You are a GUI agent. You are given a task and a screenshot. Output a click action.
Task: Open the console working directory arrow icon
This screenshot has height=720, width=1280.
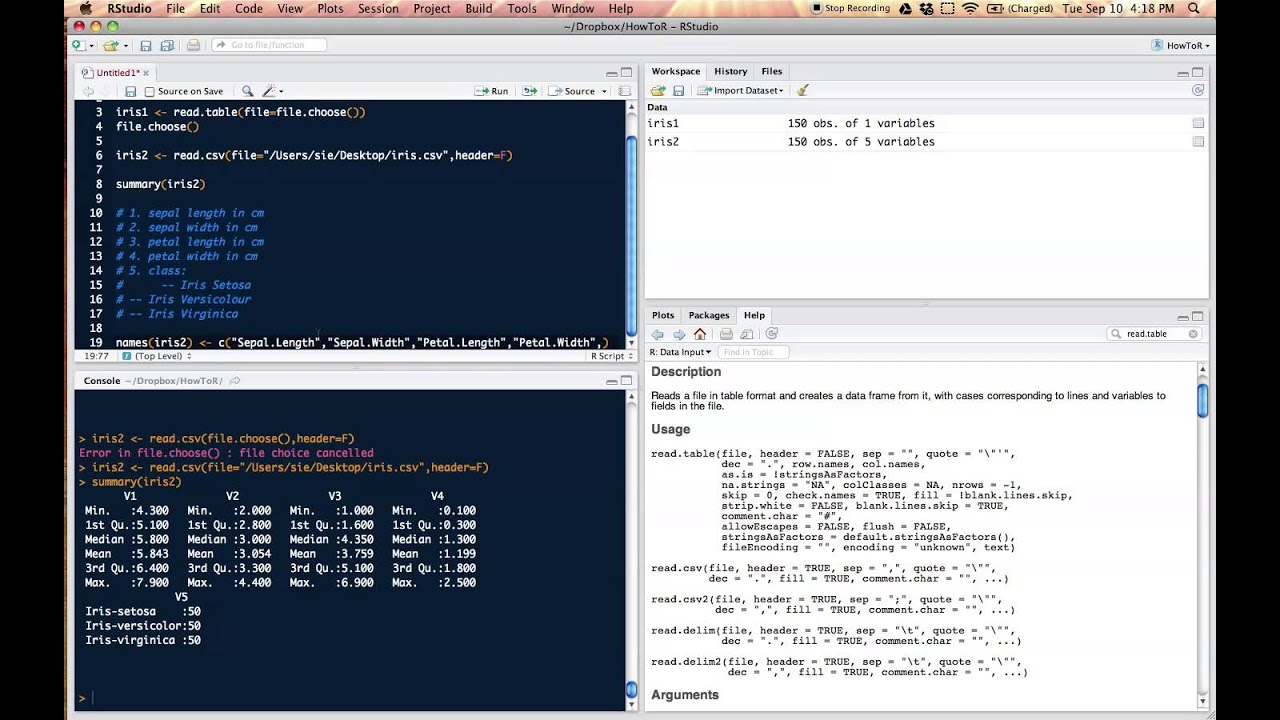(235, 381)
